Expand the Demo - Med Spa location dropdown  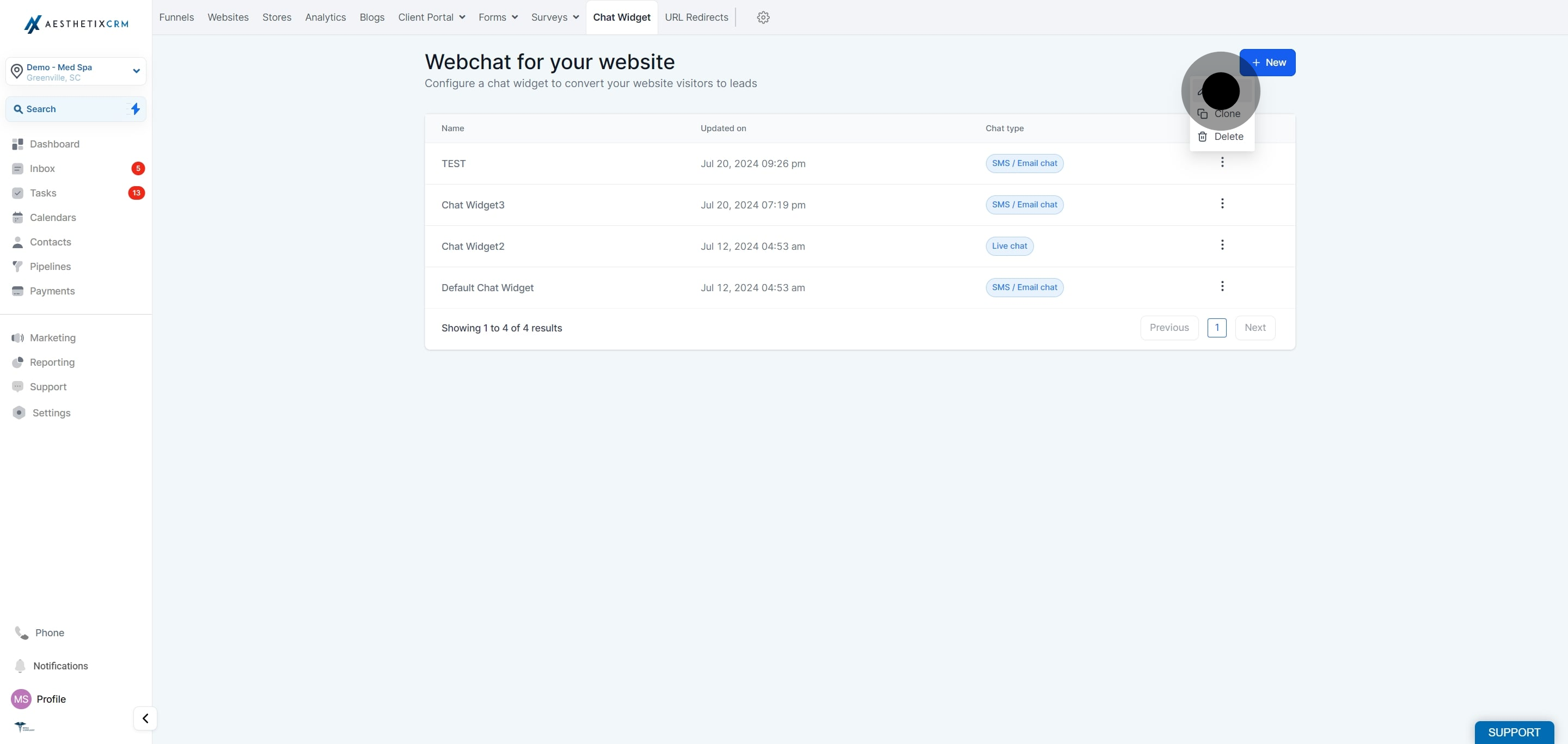click(76, 72)
